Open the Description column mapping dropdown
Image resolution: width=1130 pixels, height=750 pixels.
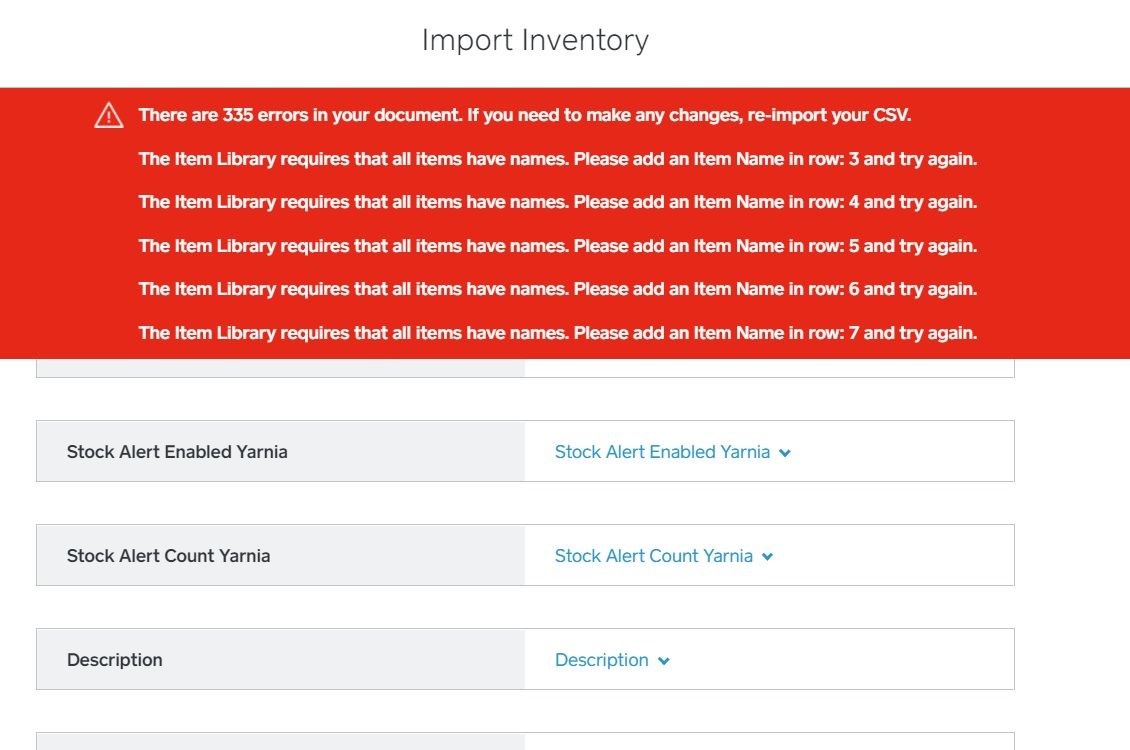coord(601,660)
